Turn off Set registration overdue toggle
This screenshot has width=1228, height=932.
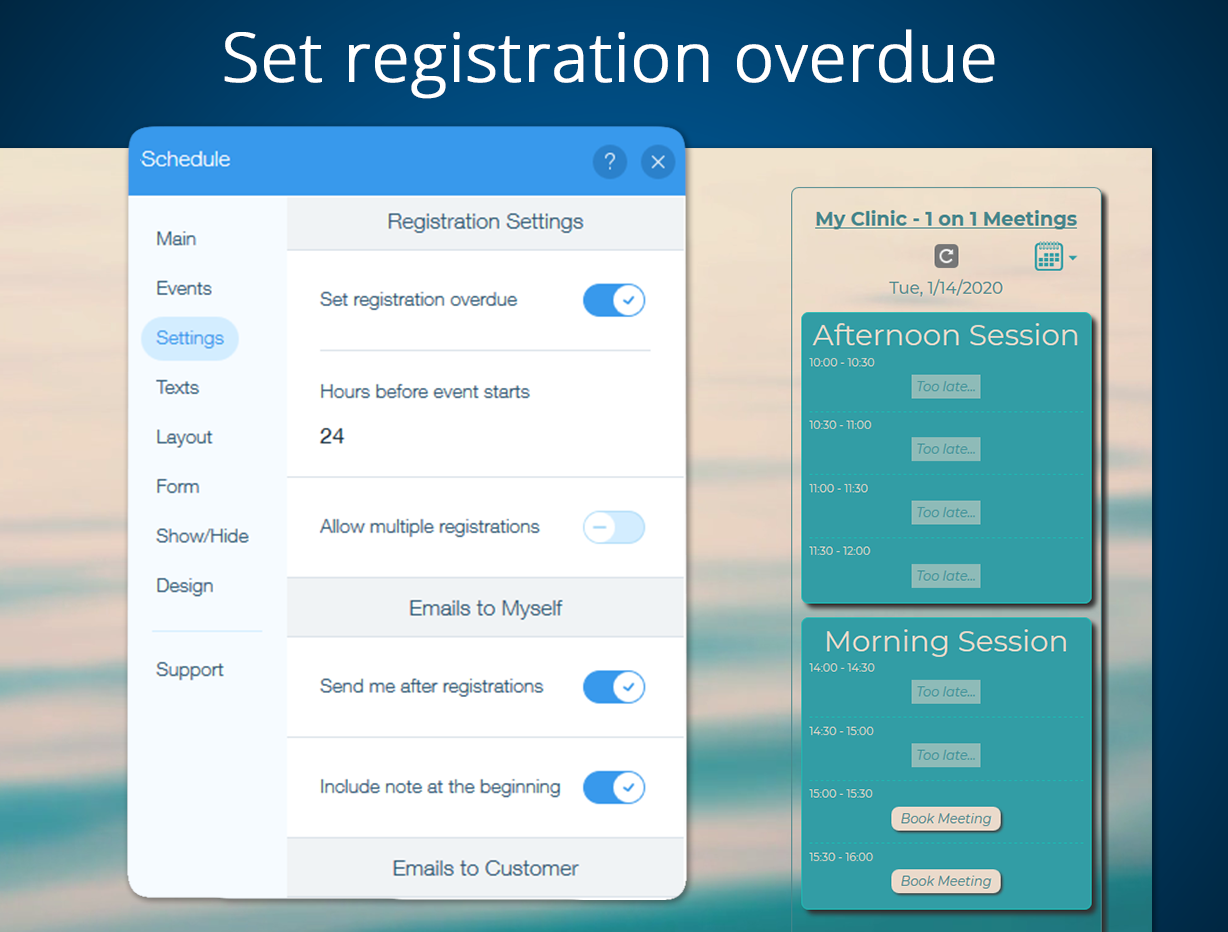point(614,300)
